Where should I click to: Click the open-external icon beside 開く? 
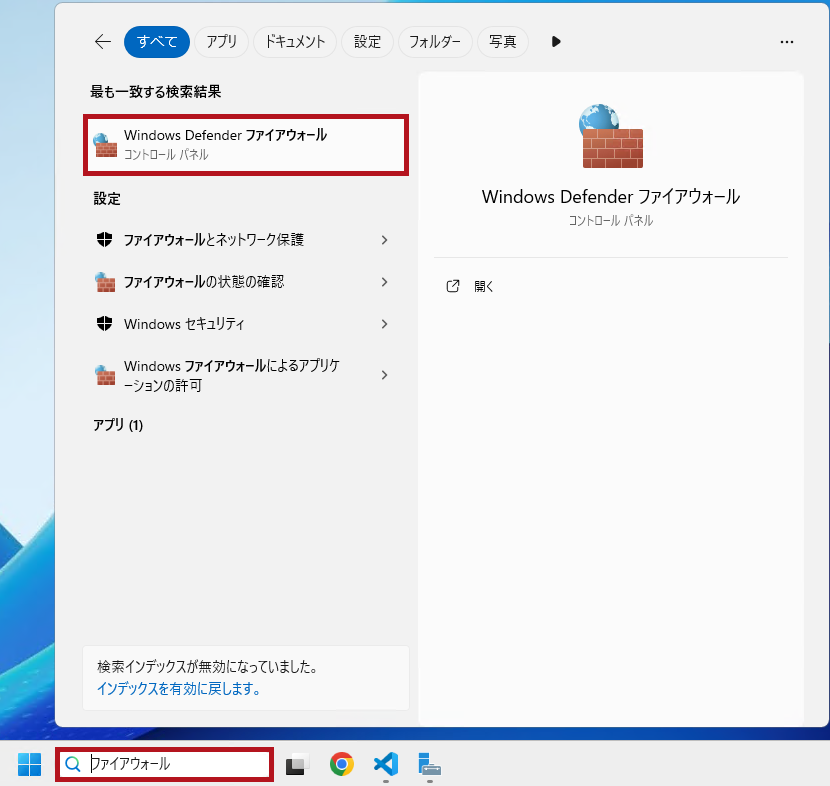(453, 286)
